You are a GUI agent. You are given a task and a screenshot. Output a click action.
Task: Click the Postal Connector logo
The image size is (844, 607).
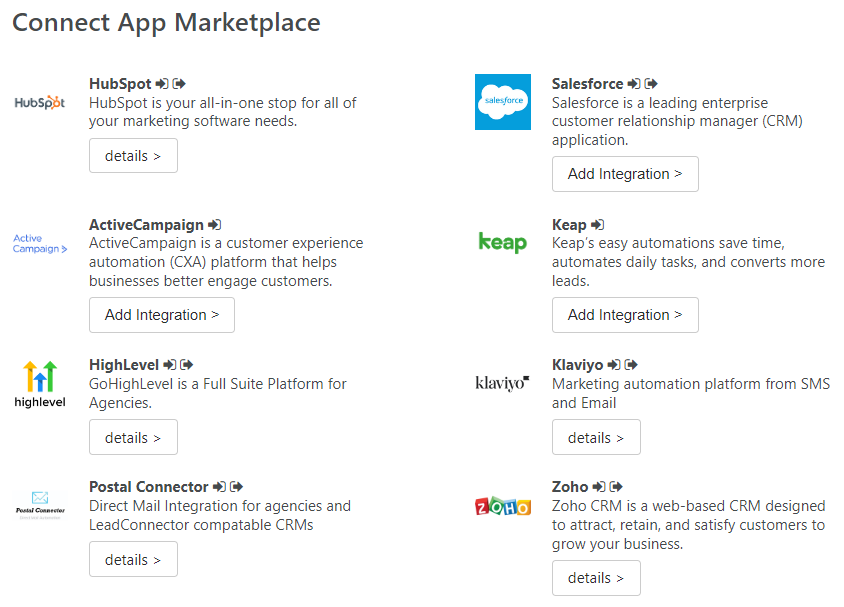click(40, 506)
